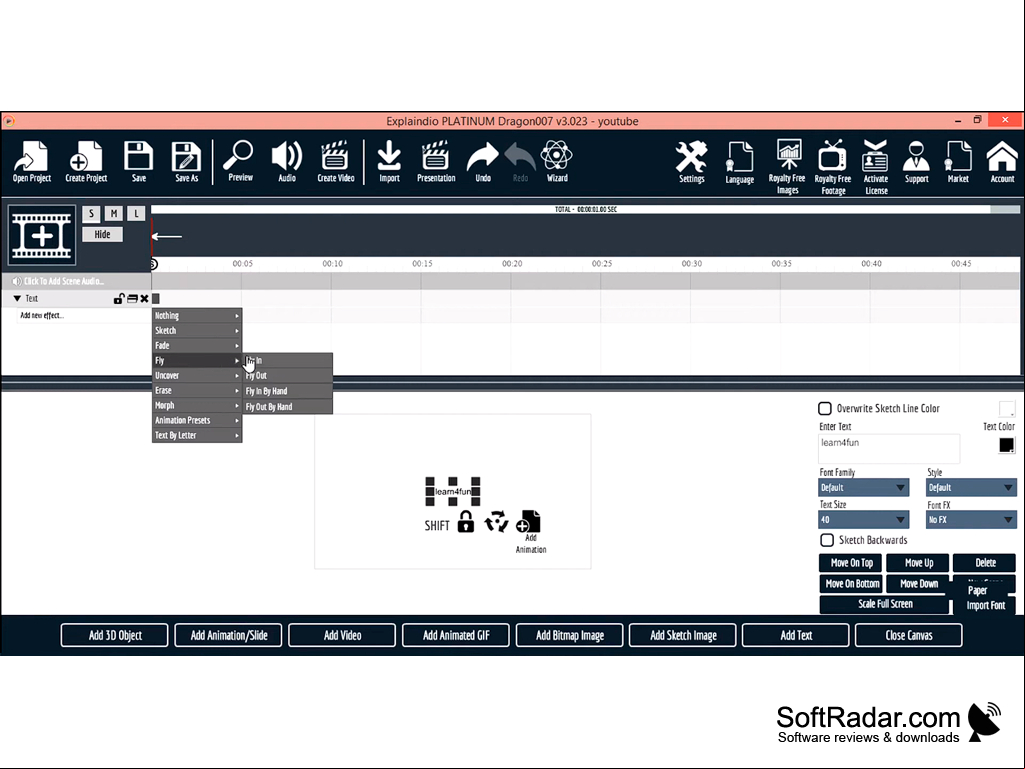
Task: Select Fly In By Hand effect
Action: 288,391
